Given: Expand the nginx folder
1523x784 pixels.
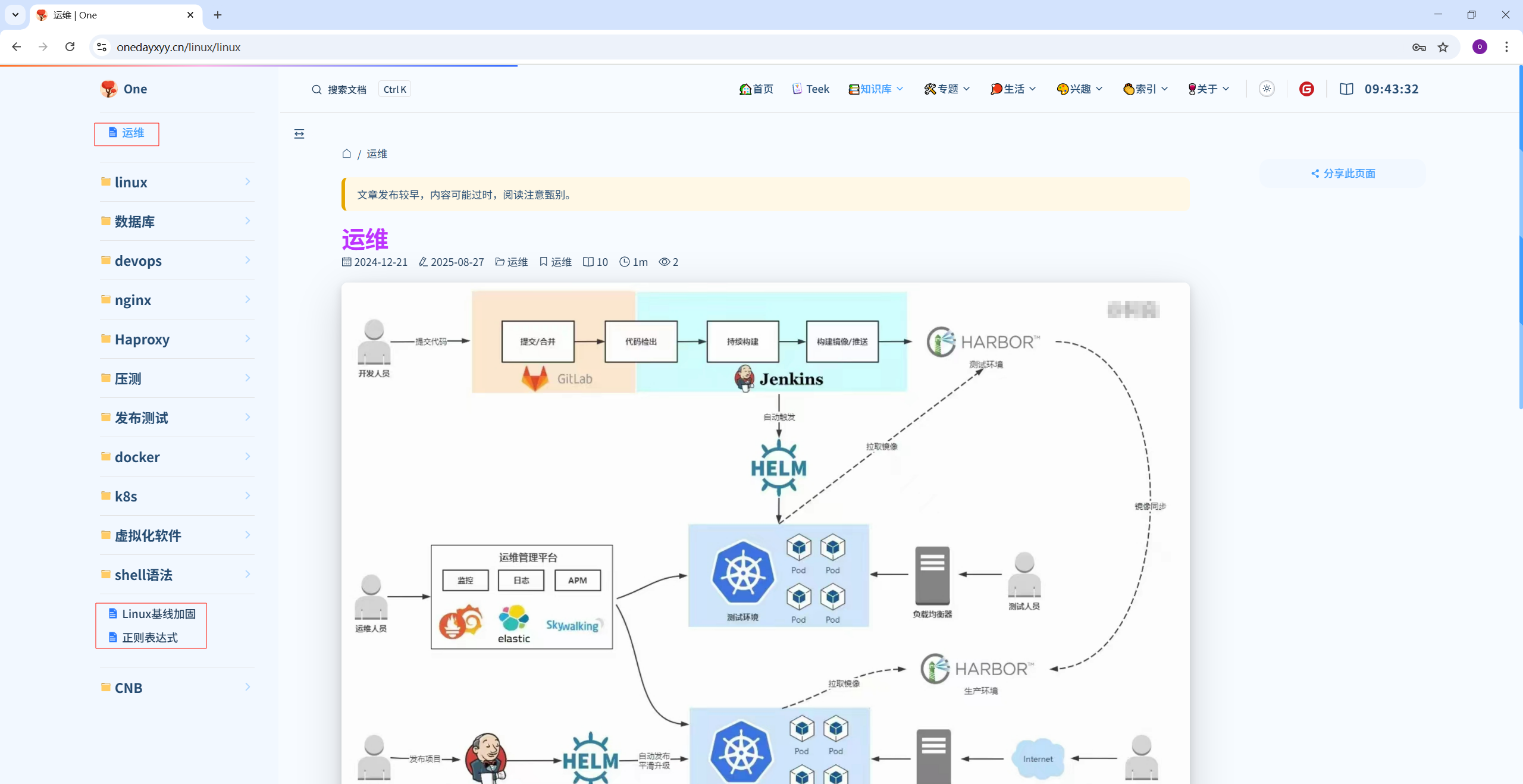Looking at the screenshot, I should pyautogui.click(x=177, y=300).
